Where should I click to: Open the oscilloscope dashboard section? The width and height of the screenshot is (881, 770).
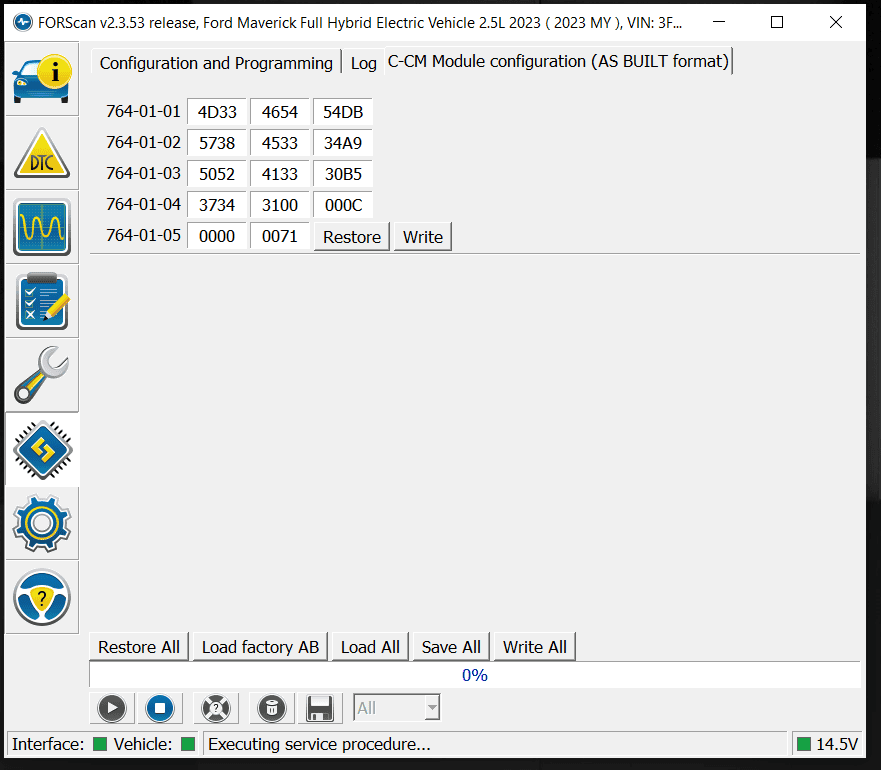42,227
